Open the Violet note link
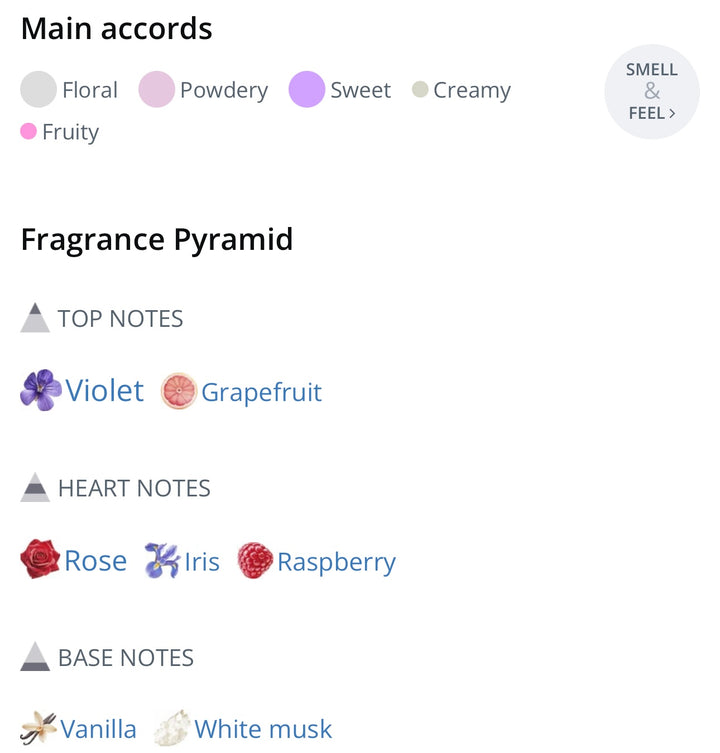 tap(105, 390)
